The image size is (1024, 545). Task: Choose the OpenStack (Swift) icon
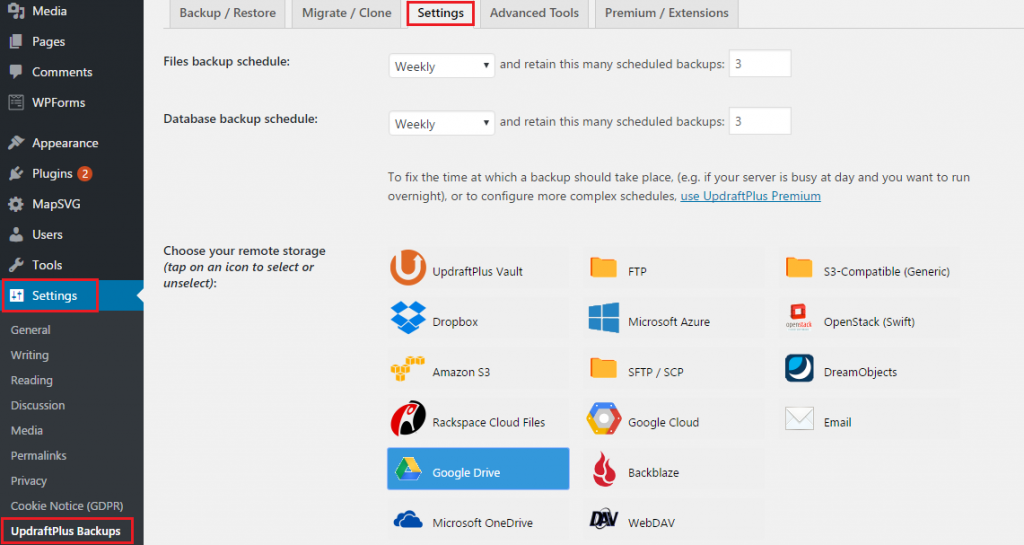799,318
